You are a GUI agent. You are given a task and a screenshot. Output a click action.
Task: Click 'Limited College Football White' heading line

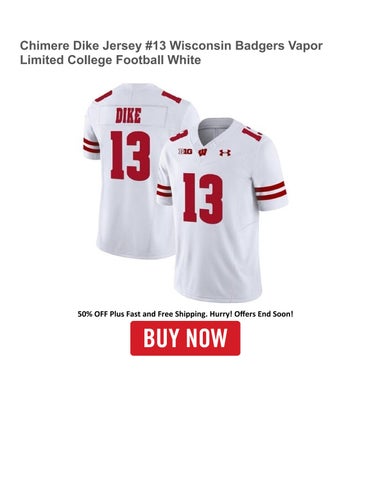(110, 60)
